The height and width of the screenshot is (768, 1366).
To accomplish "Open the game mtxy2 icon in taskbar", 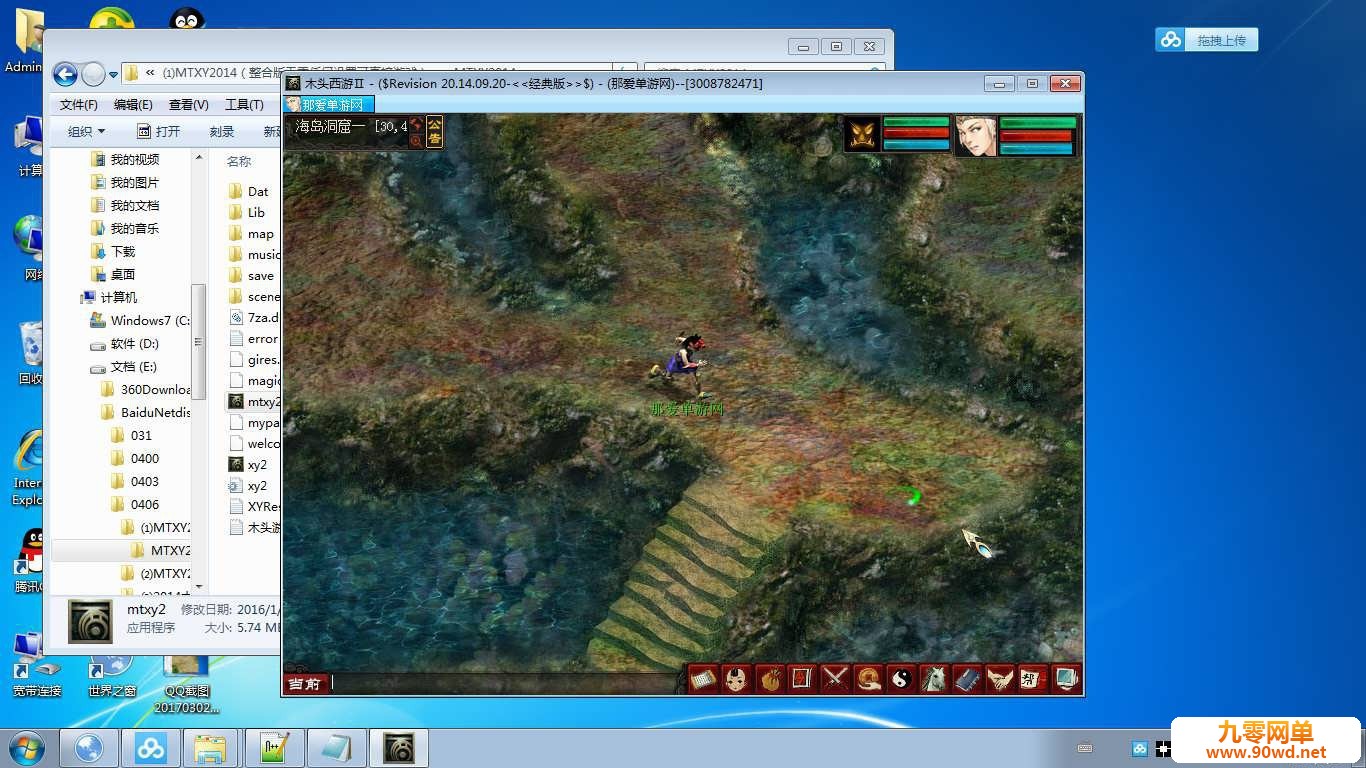I will pyautogui.click(x=399, y=748).
